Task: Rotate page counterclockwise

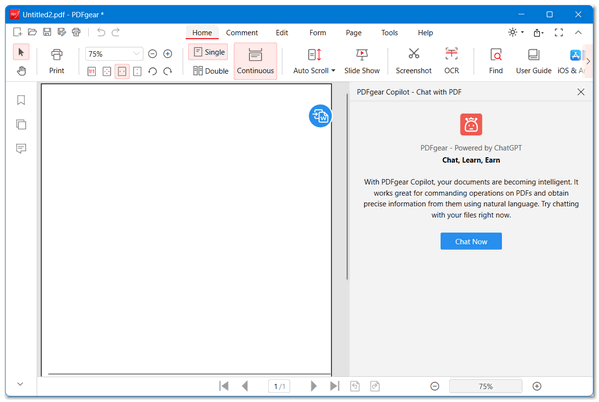Action: pos(152,71)
